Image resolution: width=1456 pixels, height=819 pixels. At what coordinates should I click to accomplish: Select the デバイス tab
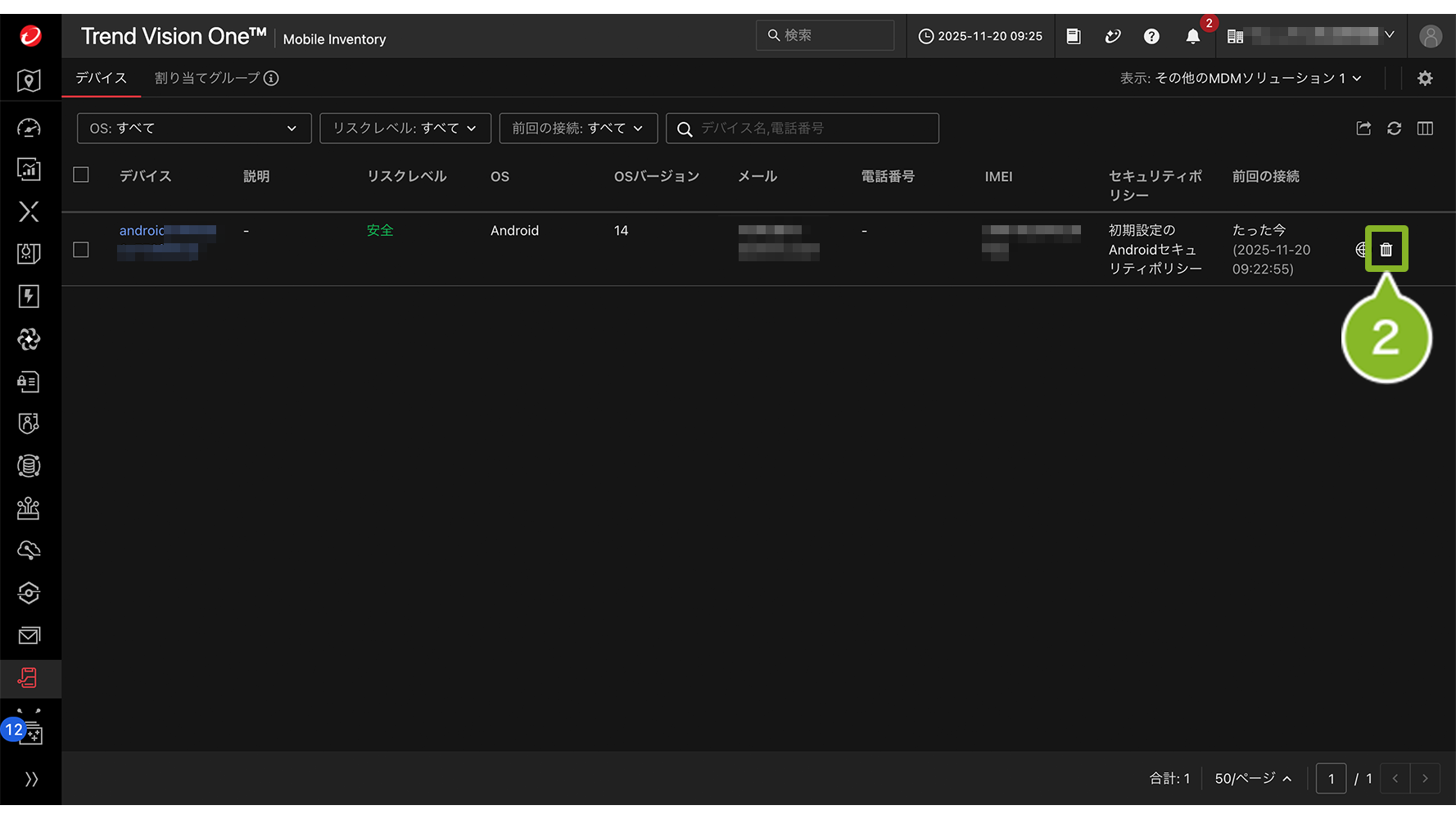point(102,79)
